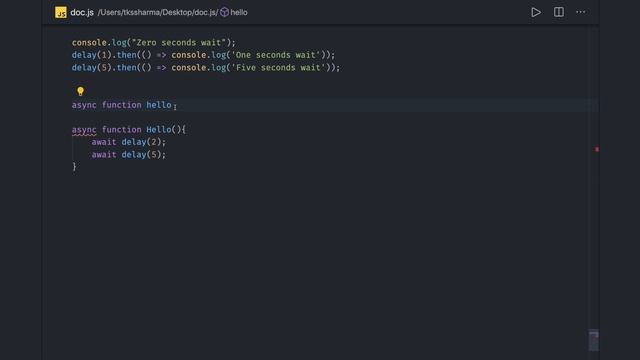Open the file path breadcrumb /Users/tkssharma/Desktop/doc.js/
Screen dimensions: 640x360
coord(158,12)
